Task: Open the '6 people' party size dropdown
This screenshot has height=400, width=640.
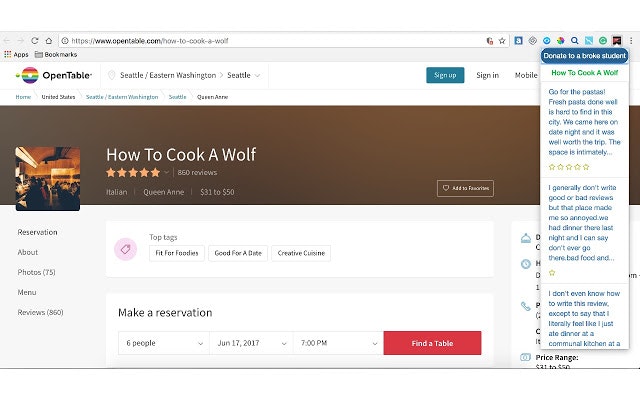Action: 164,343
